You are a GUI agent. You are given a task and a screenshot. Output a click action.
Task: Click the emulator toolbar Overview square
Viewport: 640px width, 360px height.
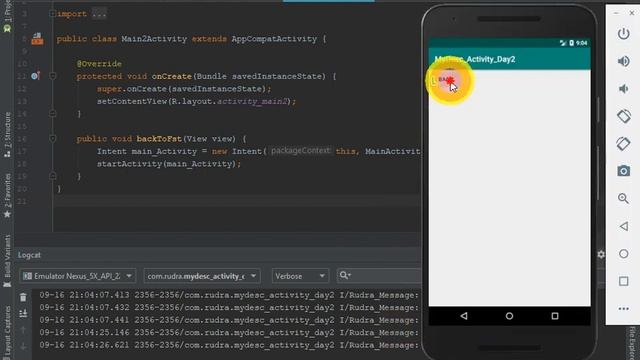tap(623, 281)
